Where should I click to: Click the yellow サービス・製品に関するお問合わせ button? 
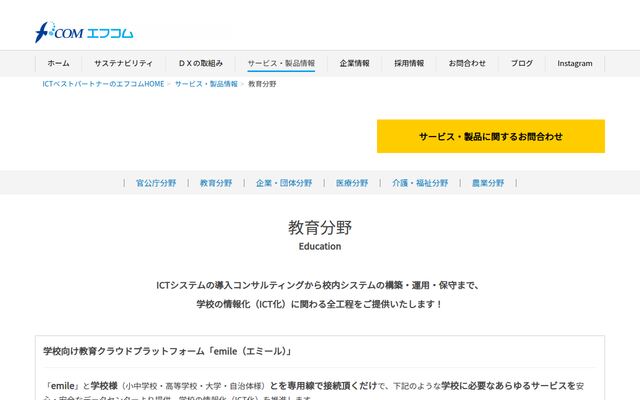click(x=491, y=136)
